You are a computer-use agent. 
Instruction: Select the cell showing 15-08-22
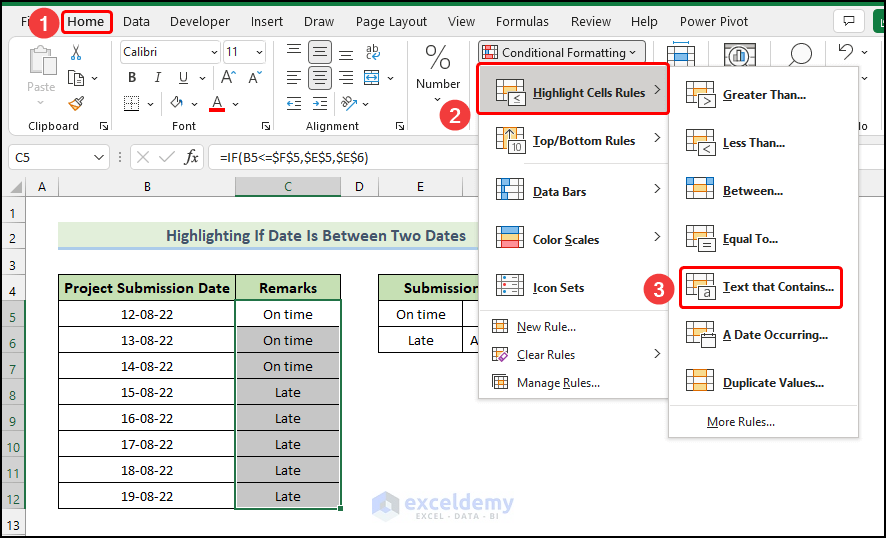click(147, 392)
